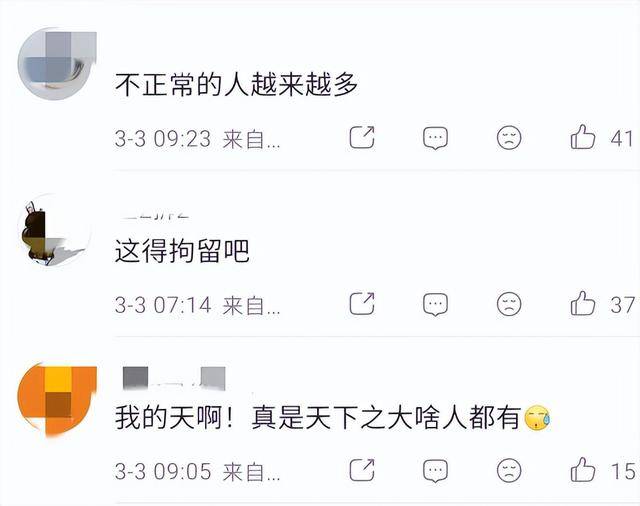Share the comment '不正常的人越来越多'
This screenshot has width=640, height=506.
click(x=362, y=138)
